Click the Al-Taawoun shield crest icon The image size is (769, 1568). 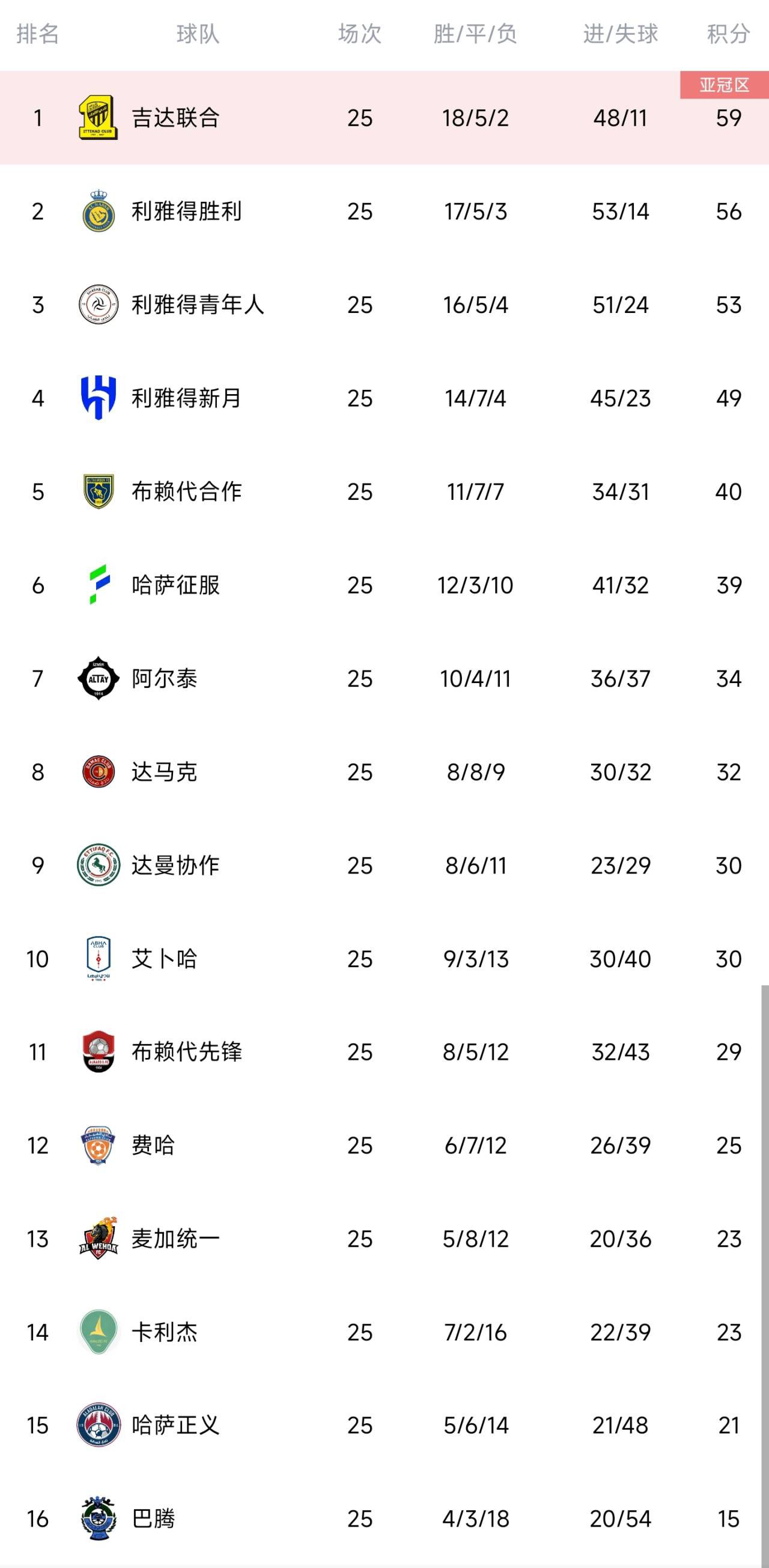98,491
